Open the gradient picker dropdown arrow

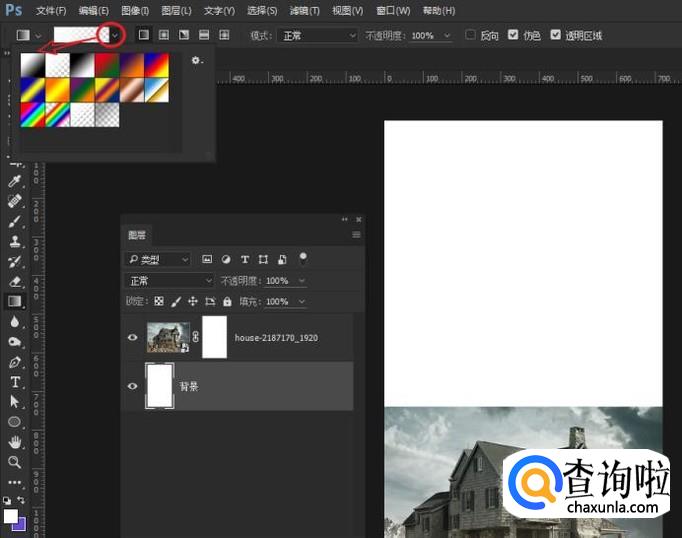(x=114, y=35)
